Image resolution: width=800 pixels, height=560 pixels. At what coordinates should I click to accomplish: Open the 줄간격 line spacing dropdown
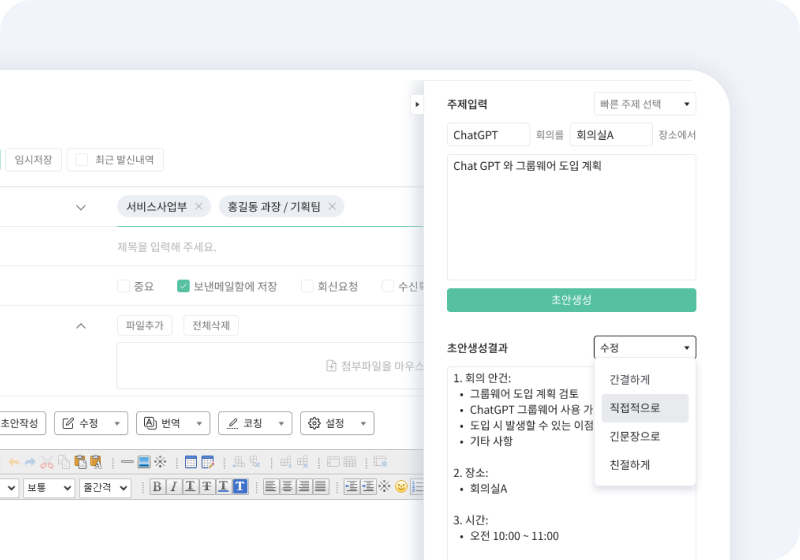coord(105,488)
